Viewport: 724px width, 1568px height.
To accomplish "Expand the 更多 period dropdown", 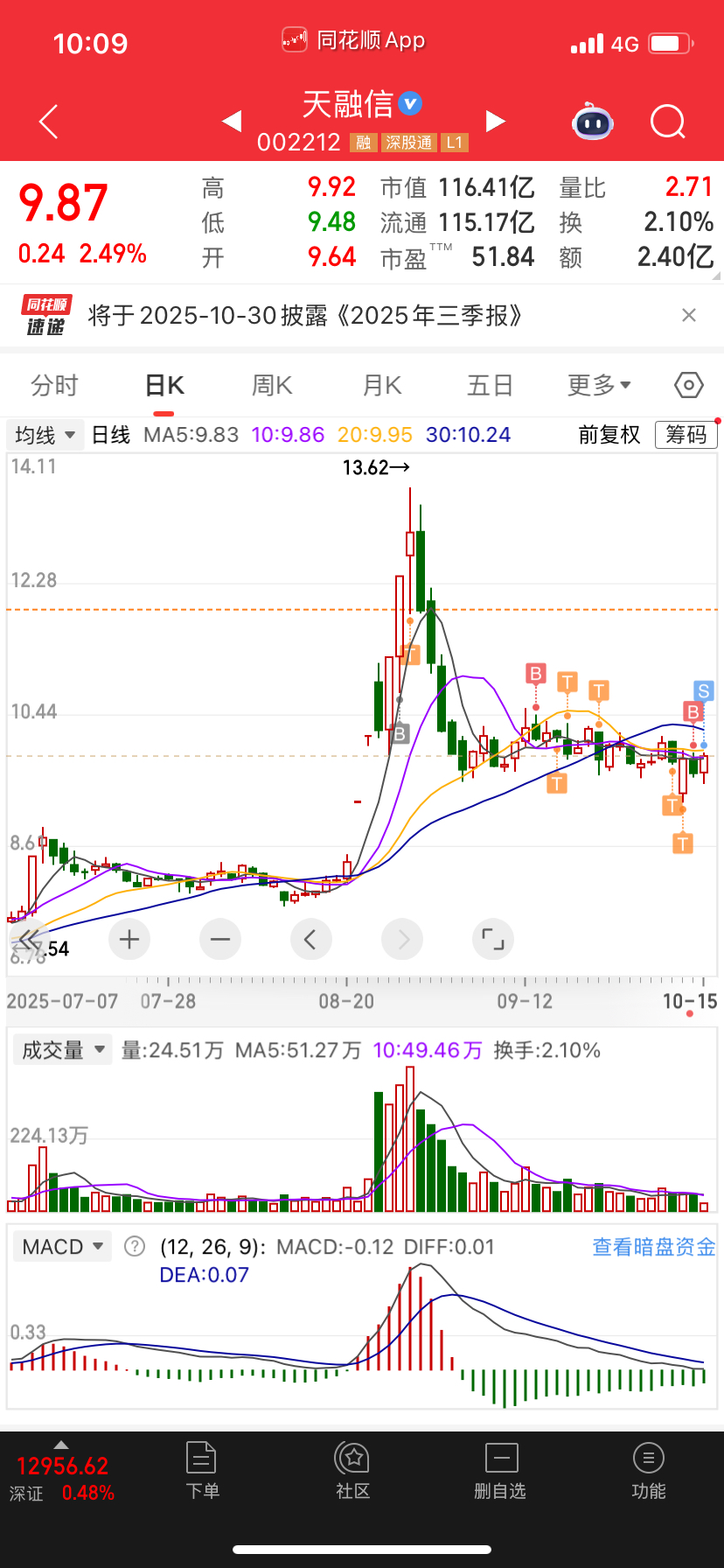I will pyautogui.click(x=599, y=385).
